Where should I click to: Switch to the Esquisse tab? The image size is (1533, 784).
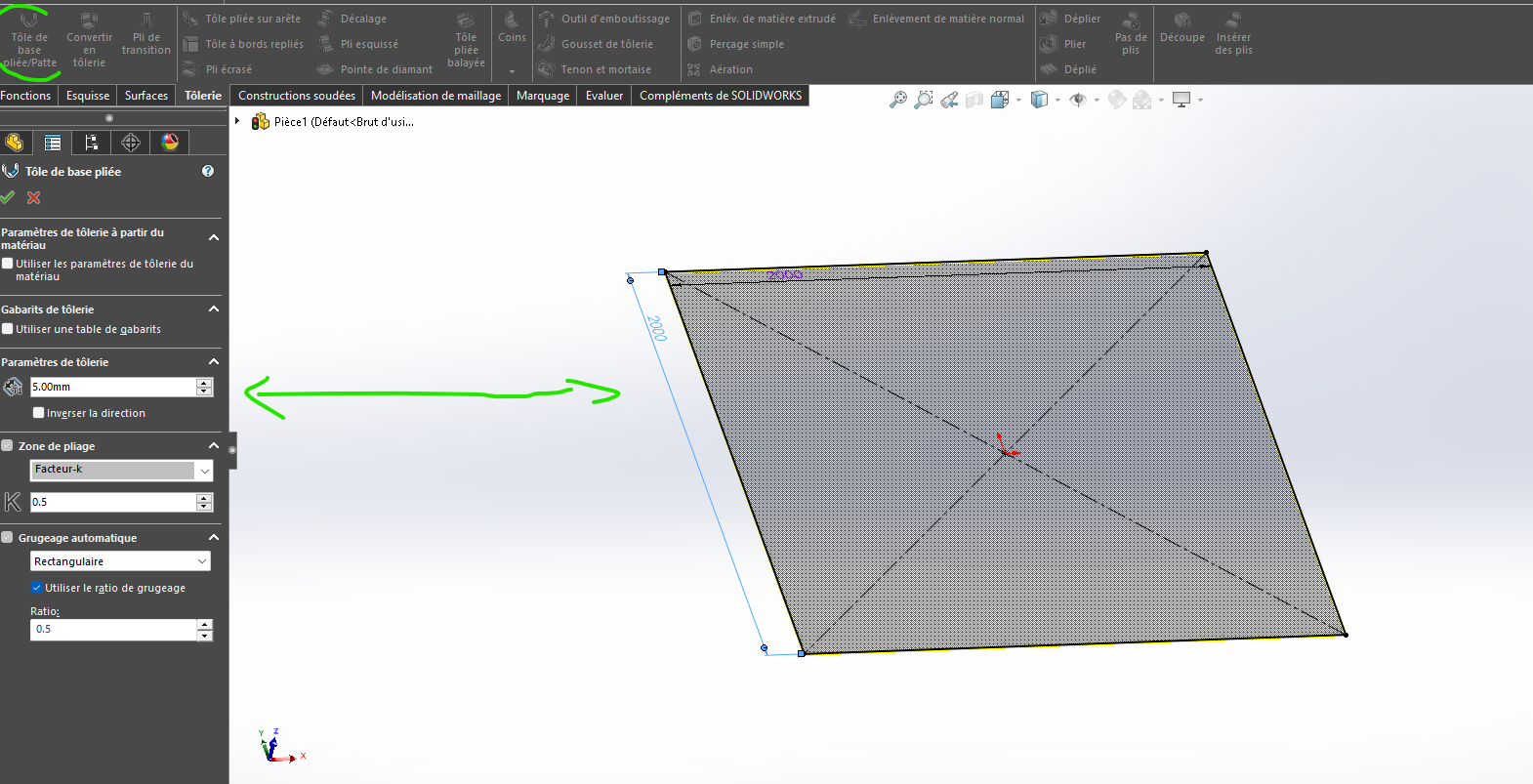click(x=88, y=96)
